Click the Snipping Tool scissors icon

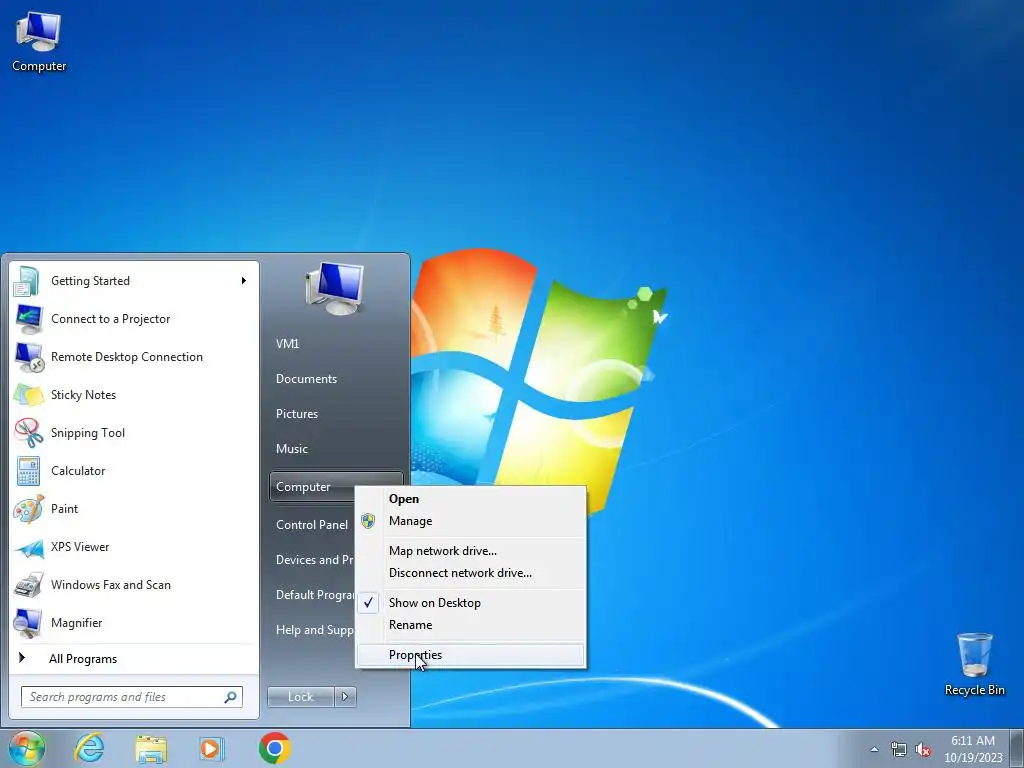(x=28, y=433)
